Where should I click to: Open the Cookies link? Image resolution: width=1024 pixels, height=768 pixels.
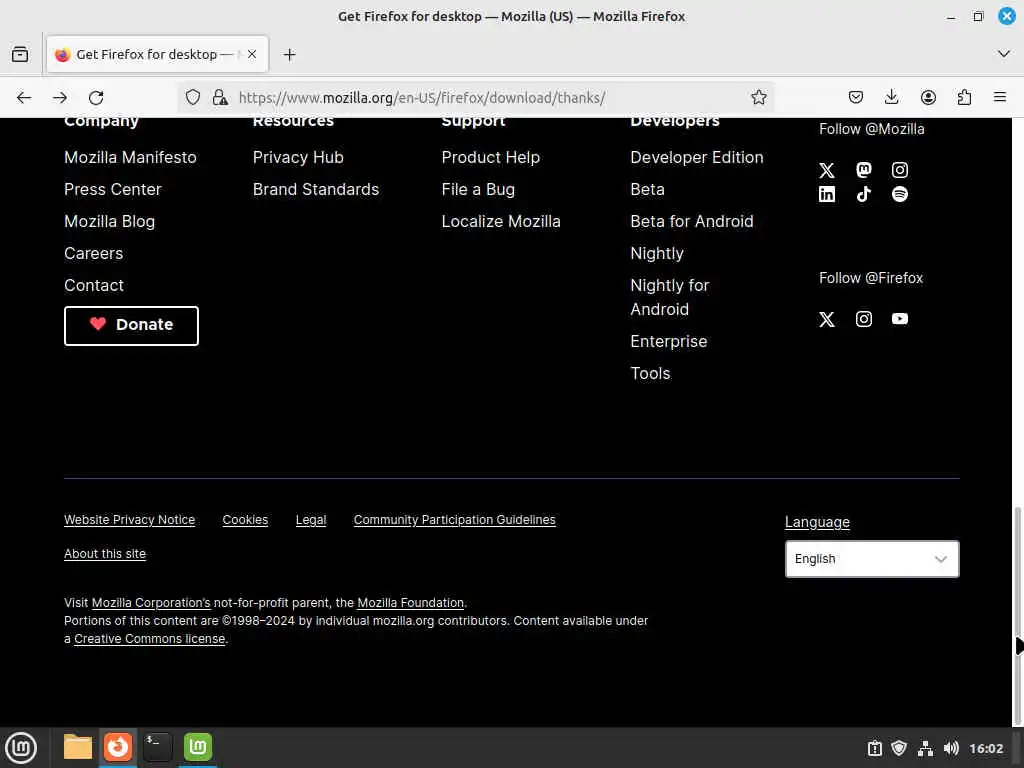[x=245, y=520]
